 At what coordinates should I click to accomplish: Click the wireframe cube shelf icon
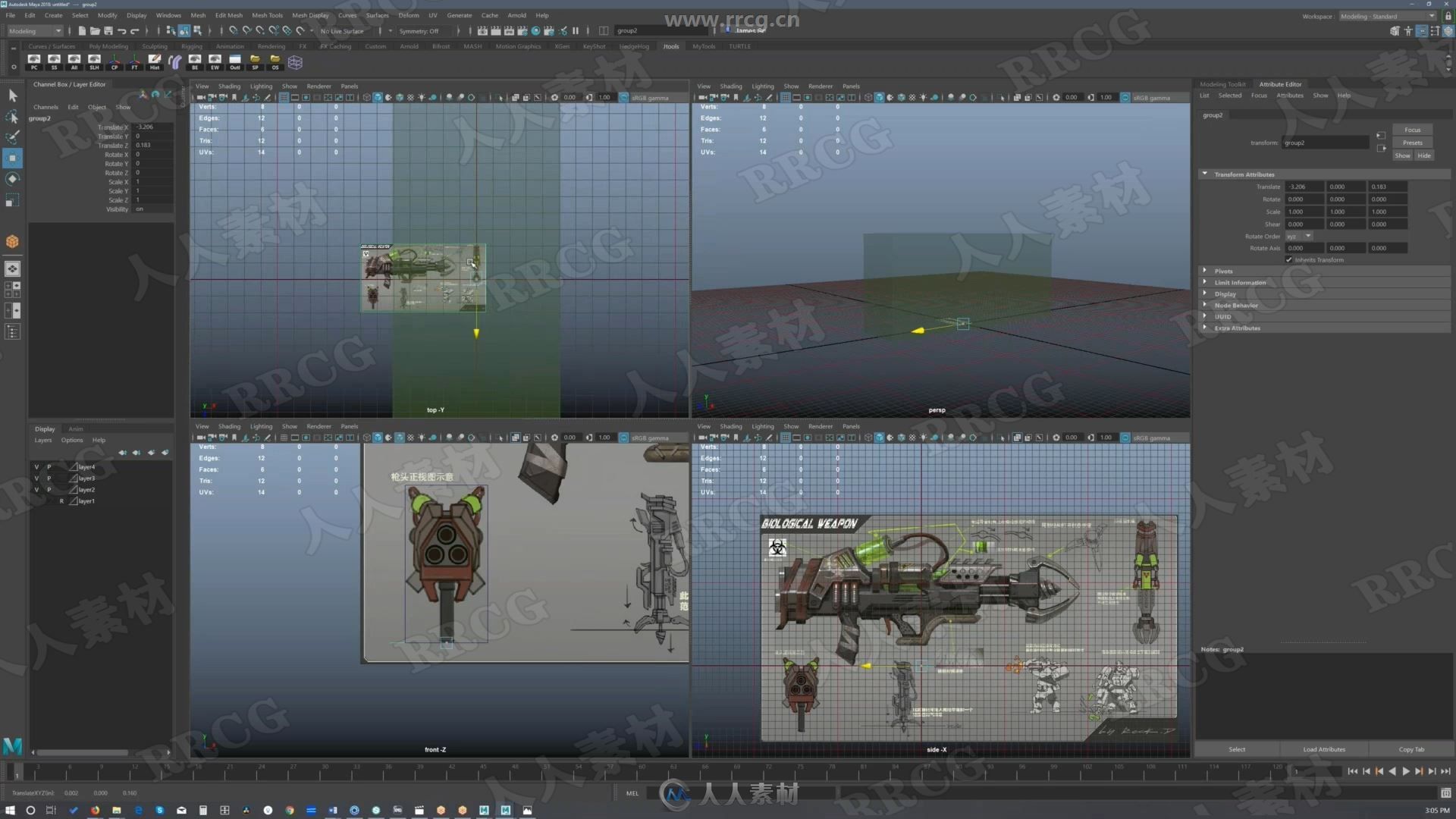[295, 62]
